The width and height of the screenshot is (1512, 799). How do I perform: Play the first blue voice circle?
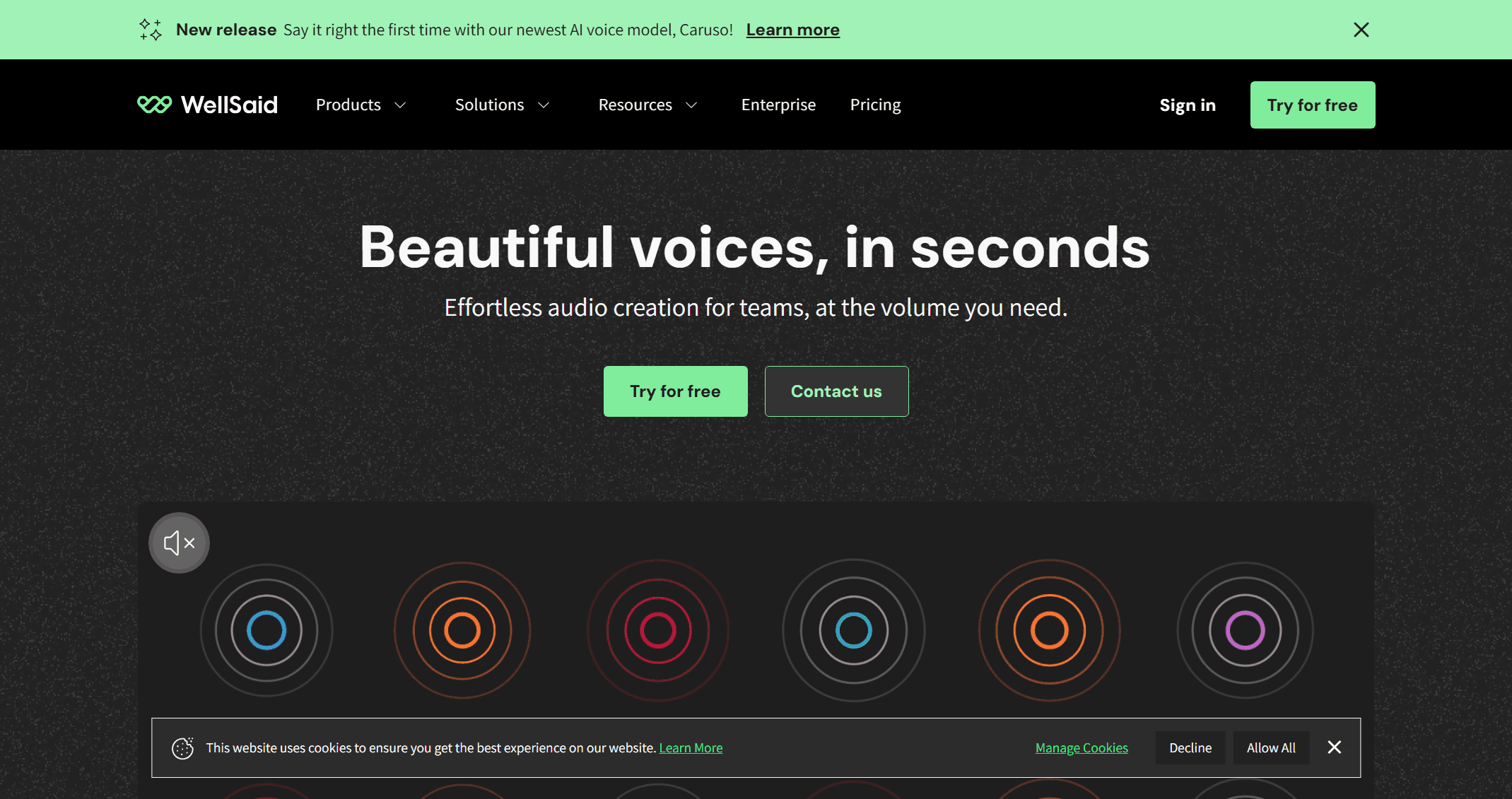[266, 630]
